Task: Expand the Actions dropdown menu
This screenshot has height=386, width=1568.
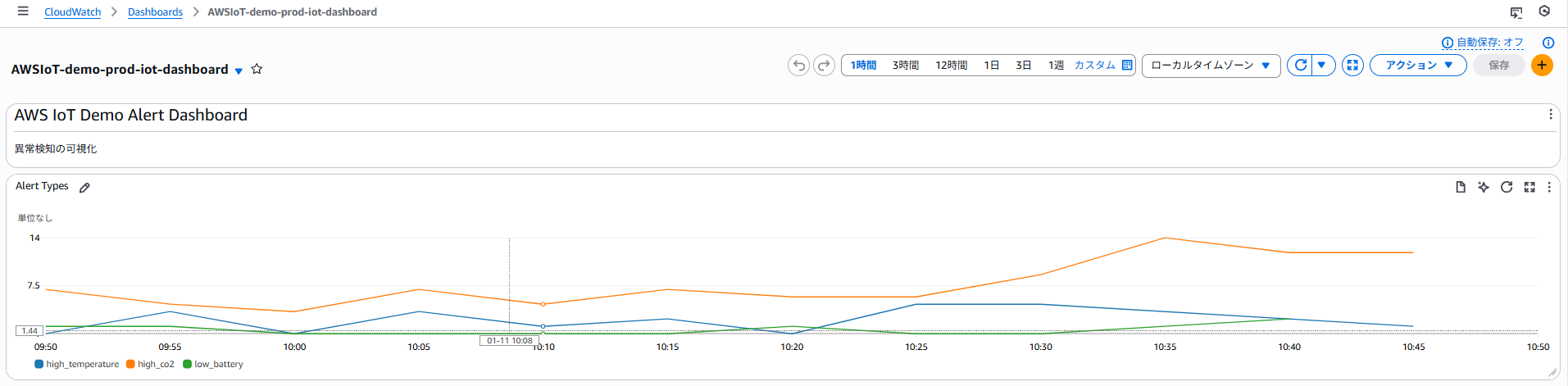Action: pos(1417,66)
